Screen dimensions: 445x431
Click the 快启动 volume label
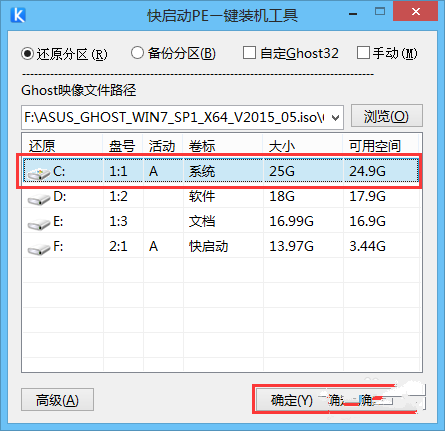tap(209, 247)
